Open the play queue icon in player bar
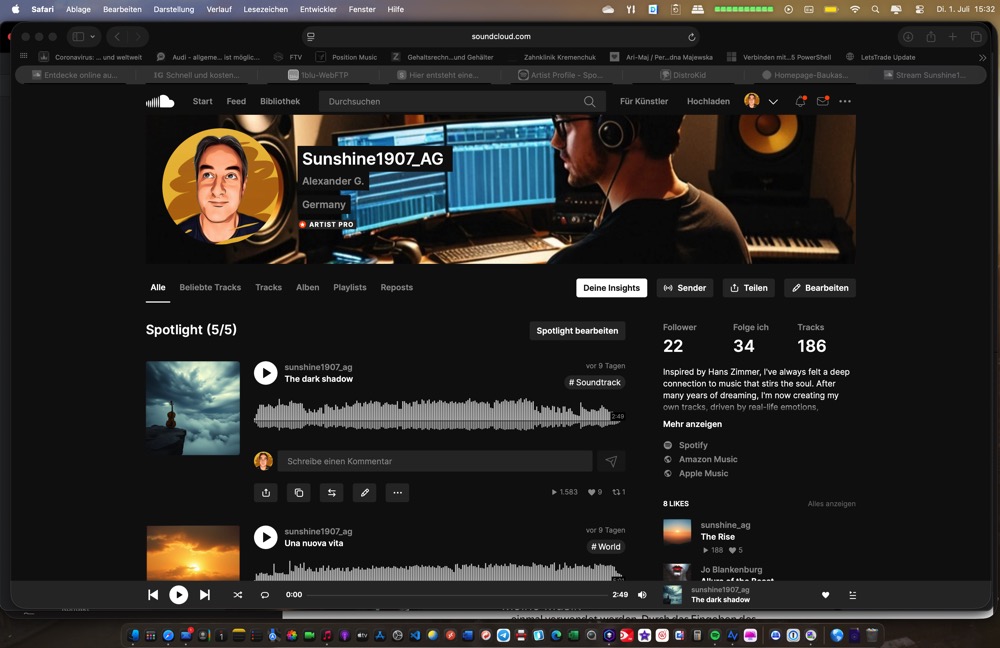The width and height of the screenshot is (1000, 648). coord(853,595)
